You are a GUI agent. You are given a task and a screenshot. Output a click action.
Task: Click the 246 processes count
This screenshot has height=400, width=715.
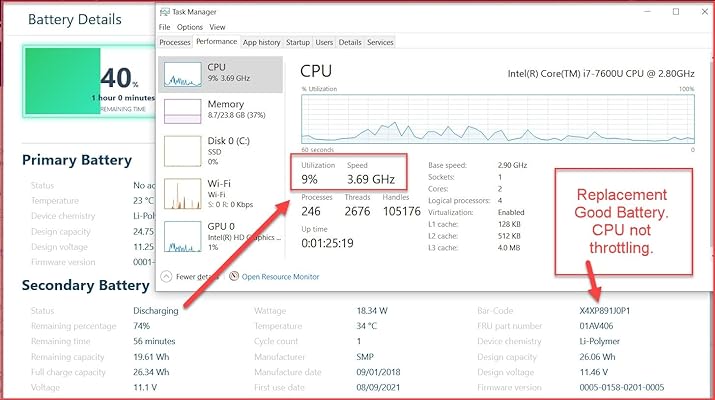click(x=311, y=211)
